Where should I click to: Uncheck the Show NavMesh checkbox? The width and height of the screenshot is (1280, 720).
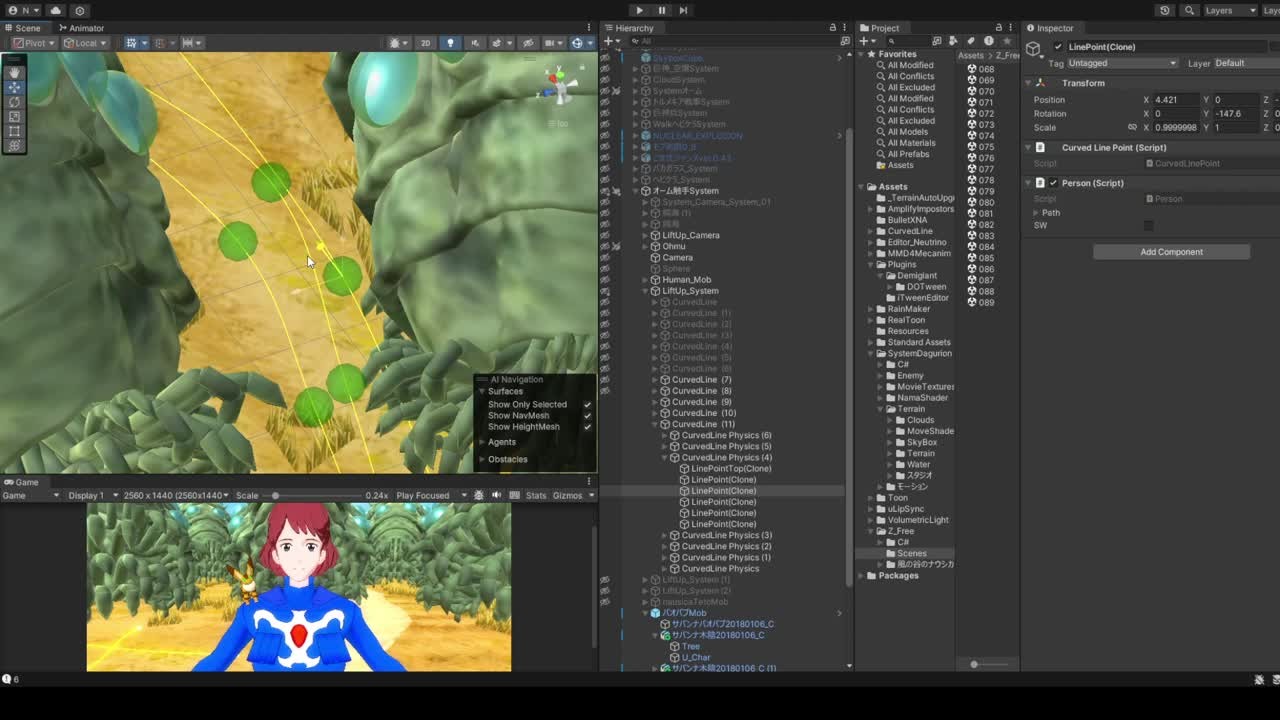pyautogui.click(x=587, y=416)
